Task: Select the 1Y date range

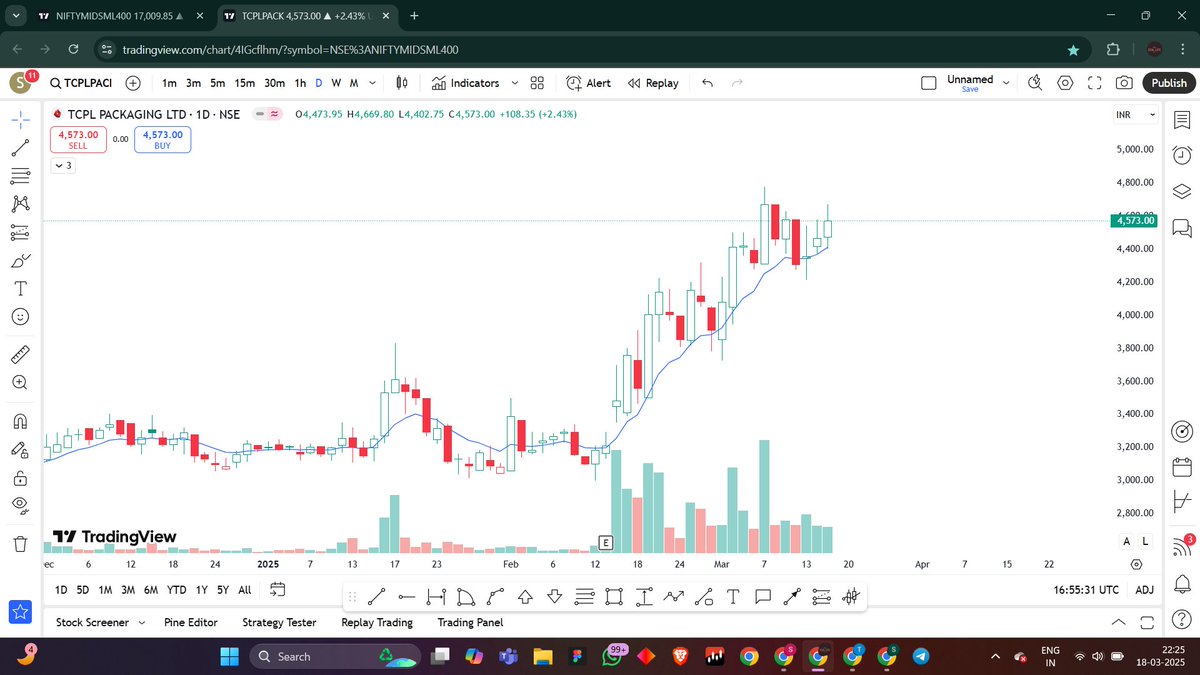Action: click(202, 590)
